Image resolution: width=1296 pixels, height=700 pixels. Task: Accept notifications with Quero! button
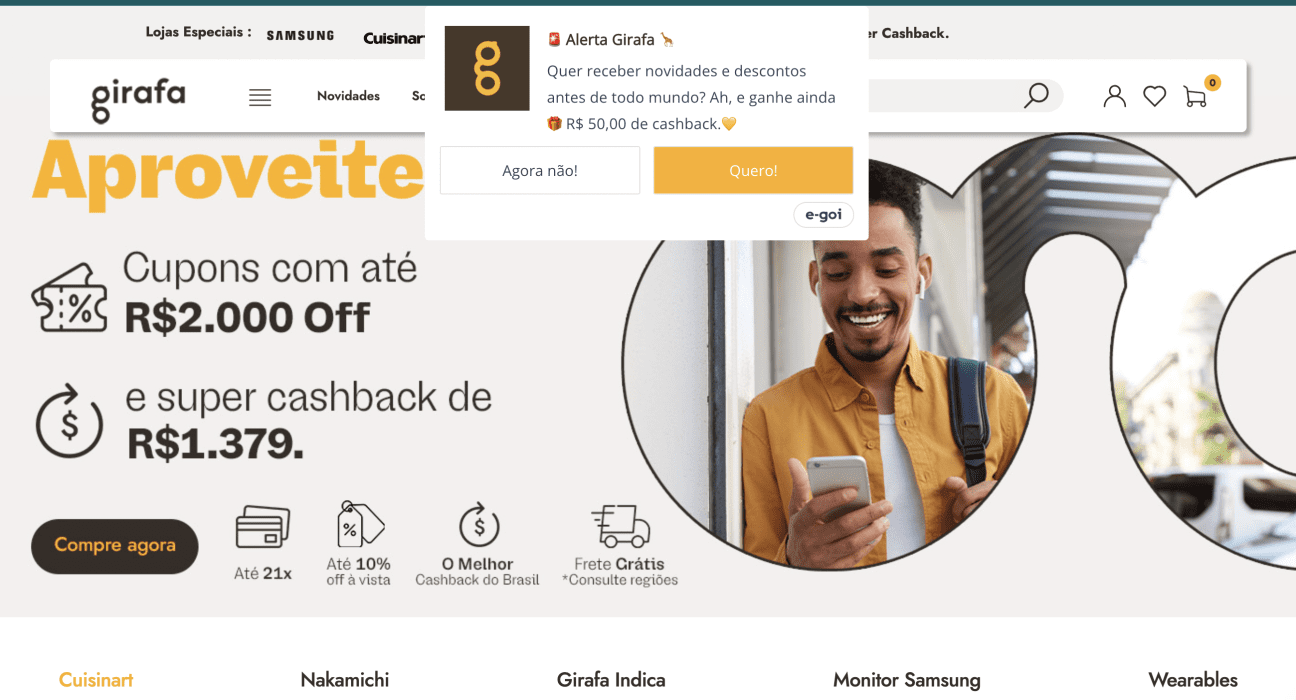pos(753,170)
